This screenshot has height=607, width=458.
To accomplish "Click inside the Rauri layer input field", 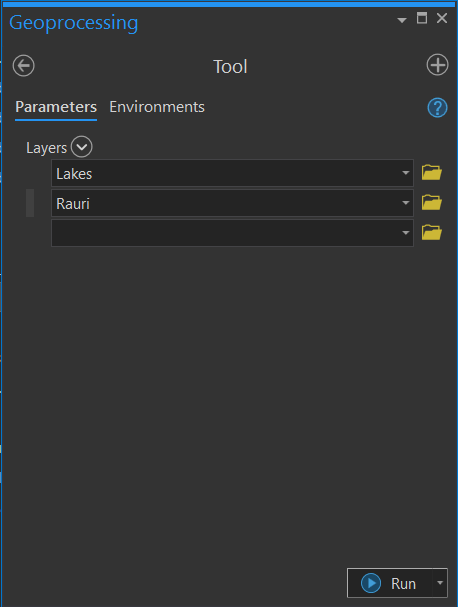I will point(232,203).
